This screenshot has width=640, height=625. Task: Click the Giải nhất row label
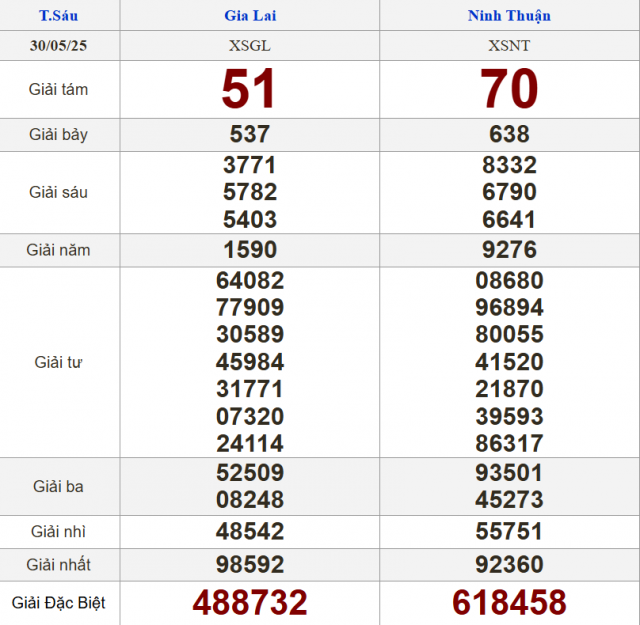click(58, 565)
